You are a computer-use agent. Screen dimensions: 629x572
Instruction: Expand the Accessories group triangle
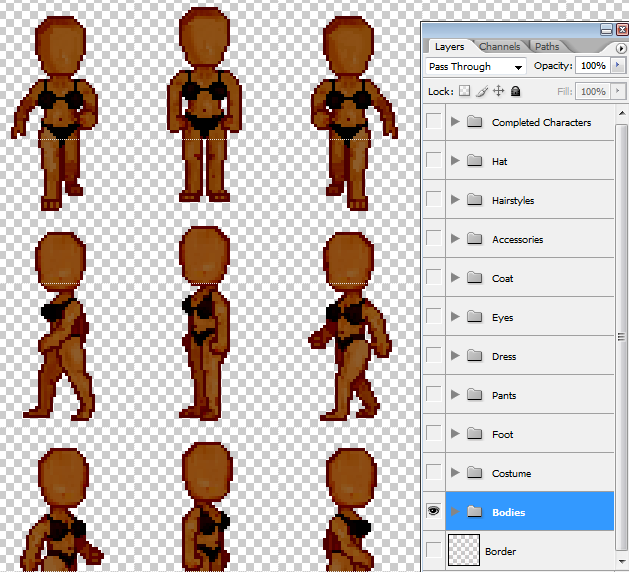(455, 238)
